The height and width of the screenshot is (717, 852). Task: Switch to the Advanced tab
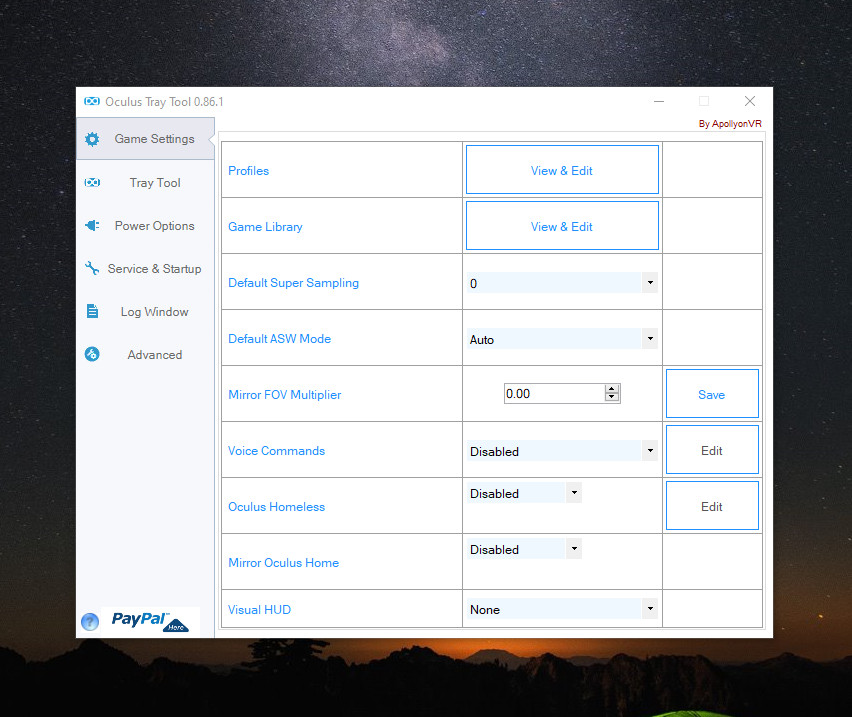(146, 354)
